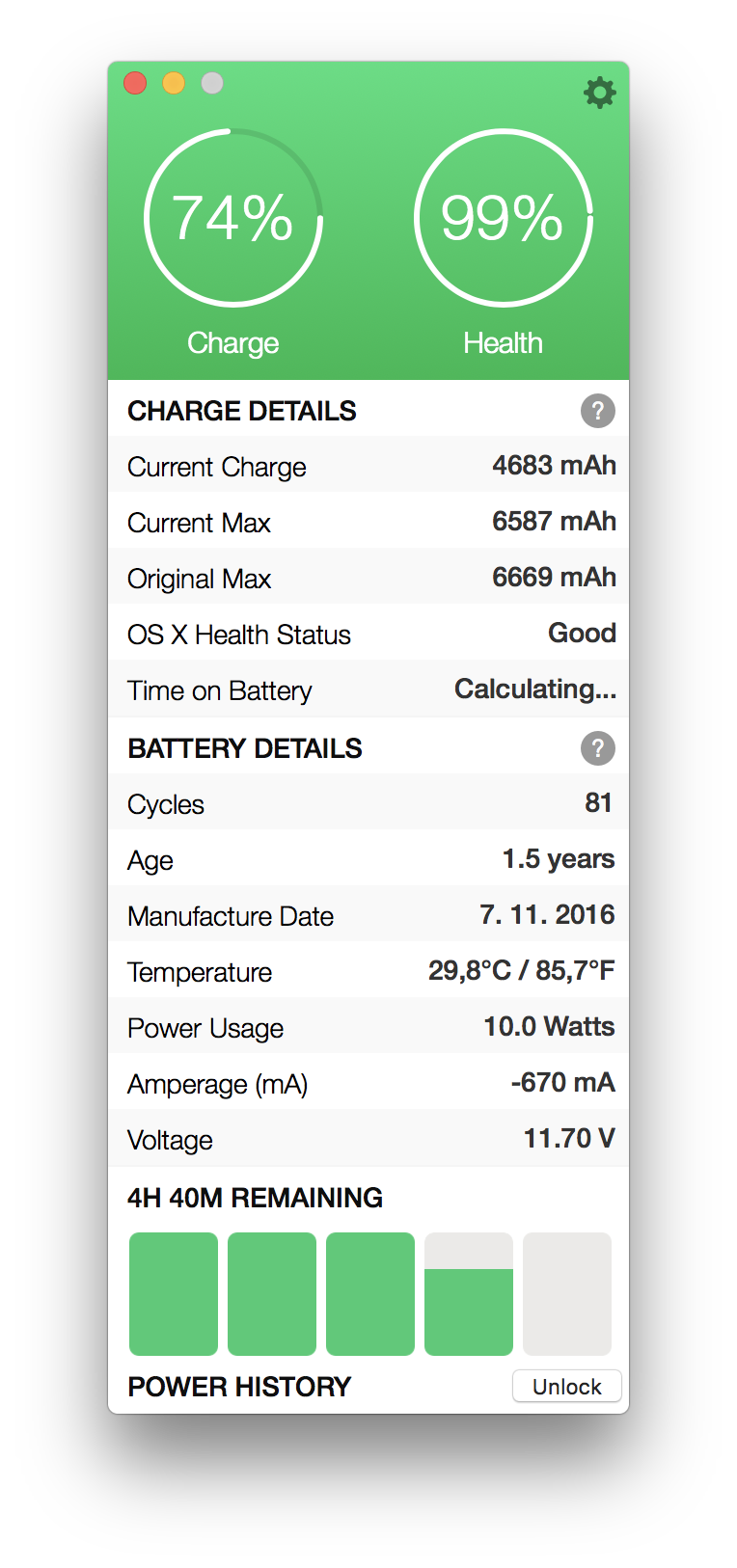Close the battery window with red button

[135, 83]
